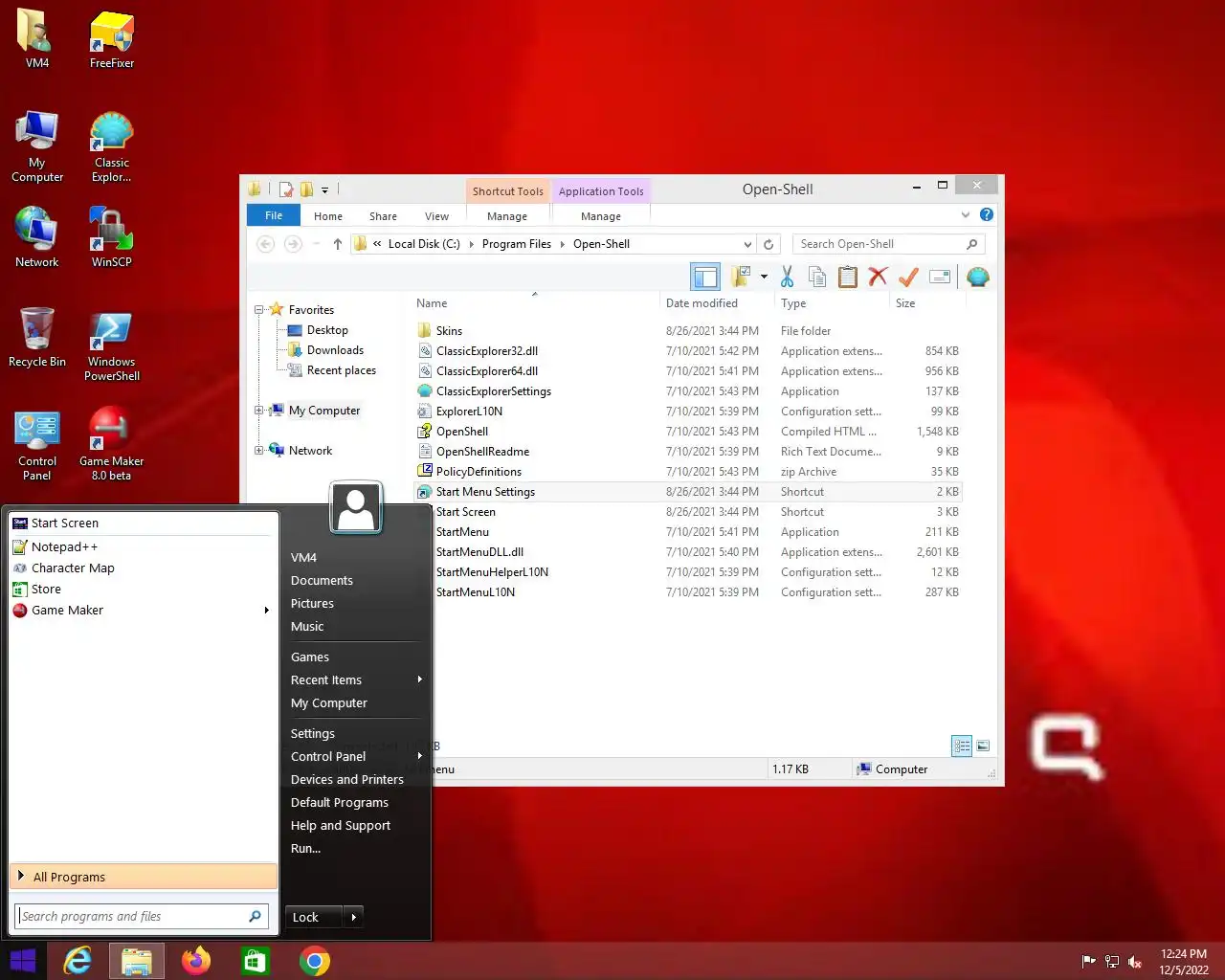The width and height of the screenshot is (1225, 980).
Task: Open recent locations dropdown arrow
Action: [316, 244]
